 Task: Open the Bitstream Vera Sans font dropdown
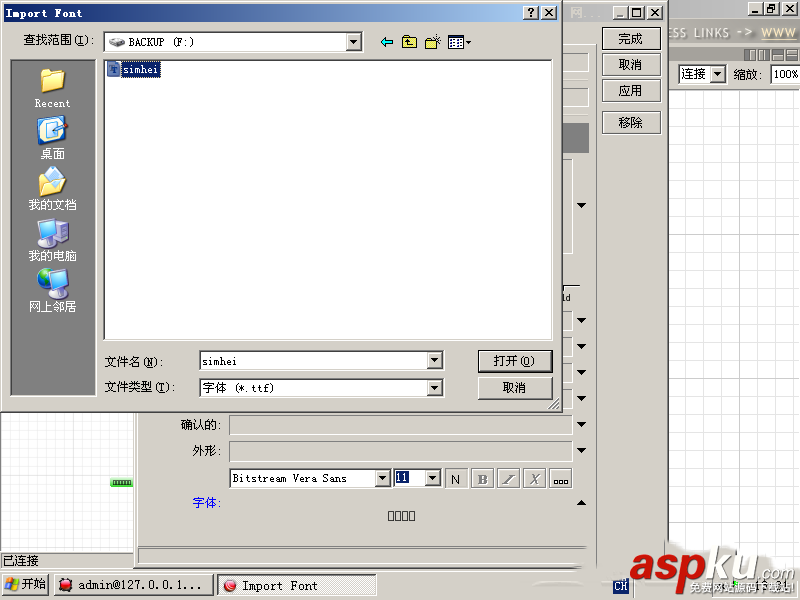[382, 479]
